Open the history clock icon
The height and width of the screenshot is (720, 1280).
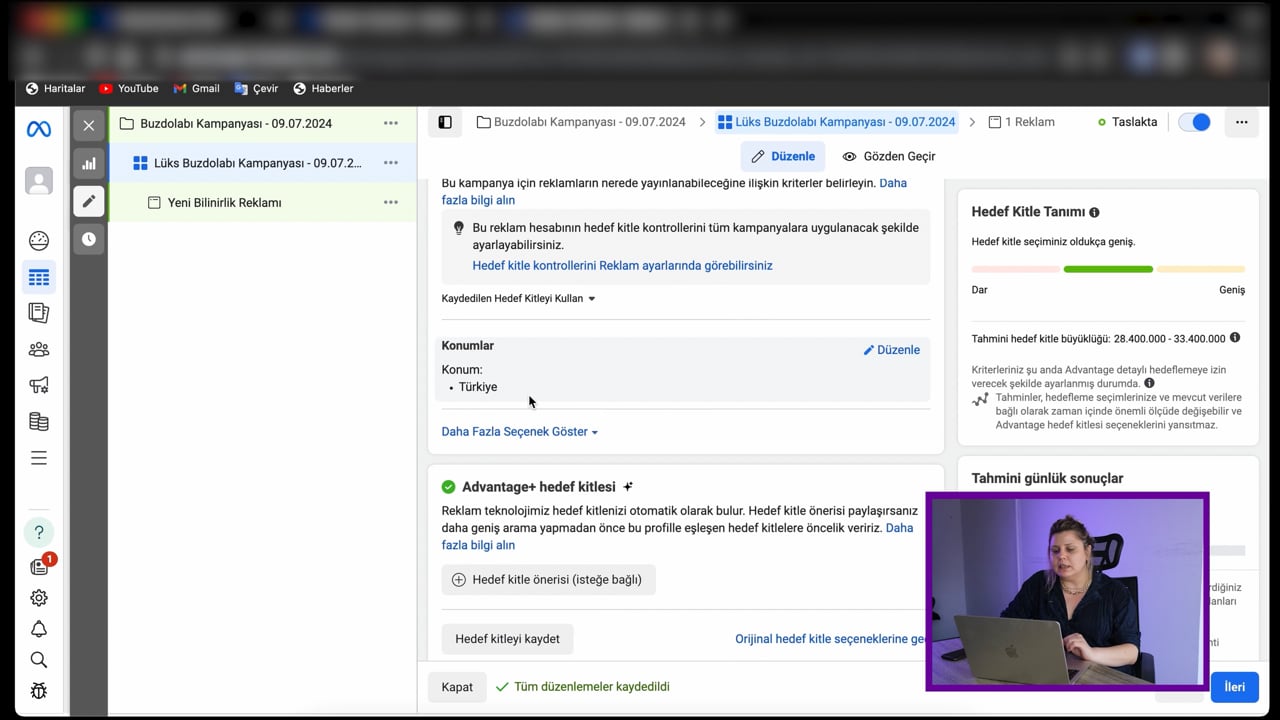click(89, 239)
